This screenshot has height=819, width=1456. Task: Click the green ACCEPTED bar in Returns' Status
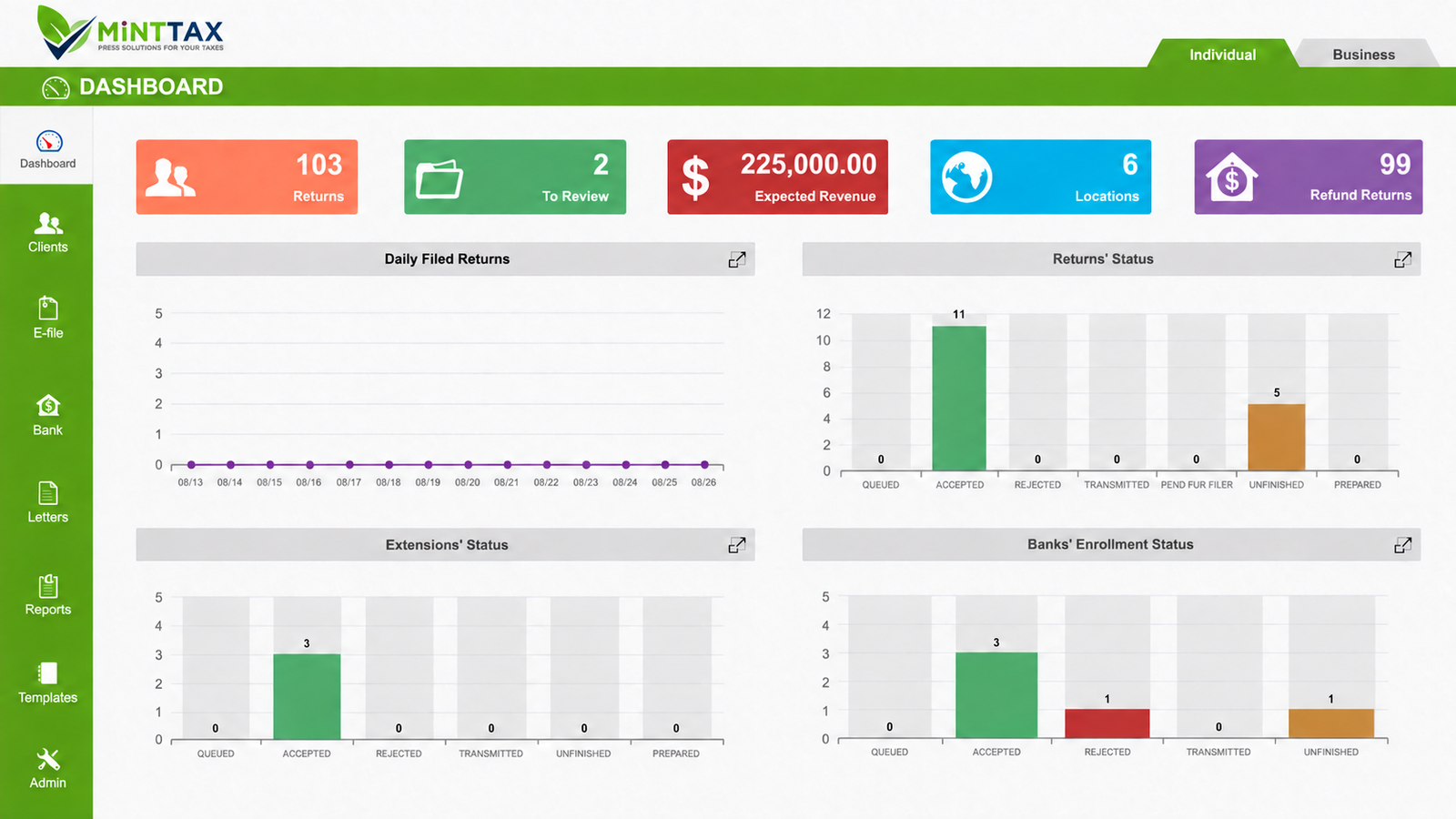[959, 399]
